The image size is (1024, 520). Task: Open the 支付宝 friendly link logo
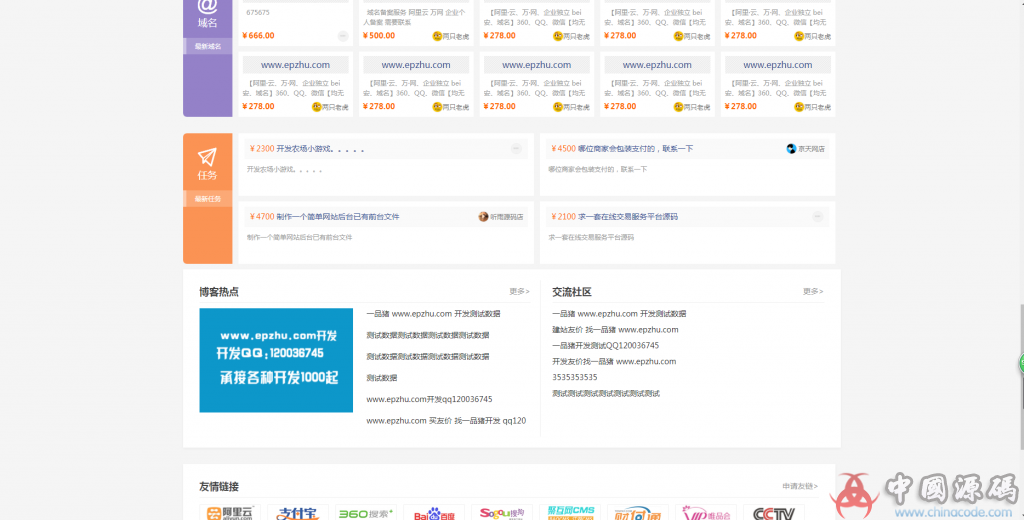[x=298, y=513]
